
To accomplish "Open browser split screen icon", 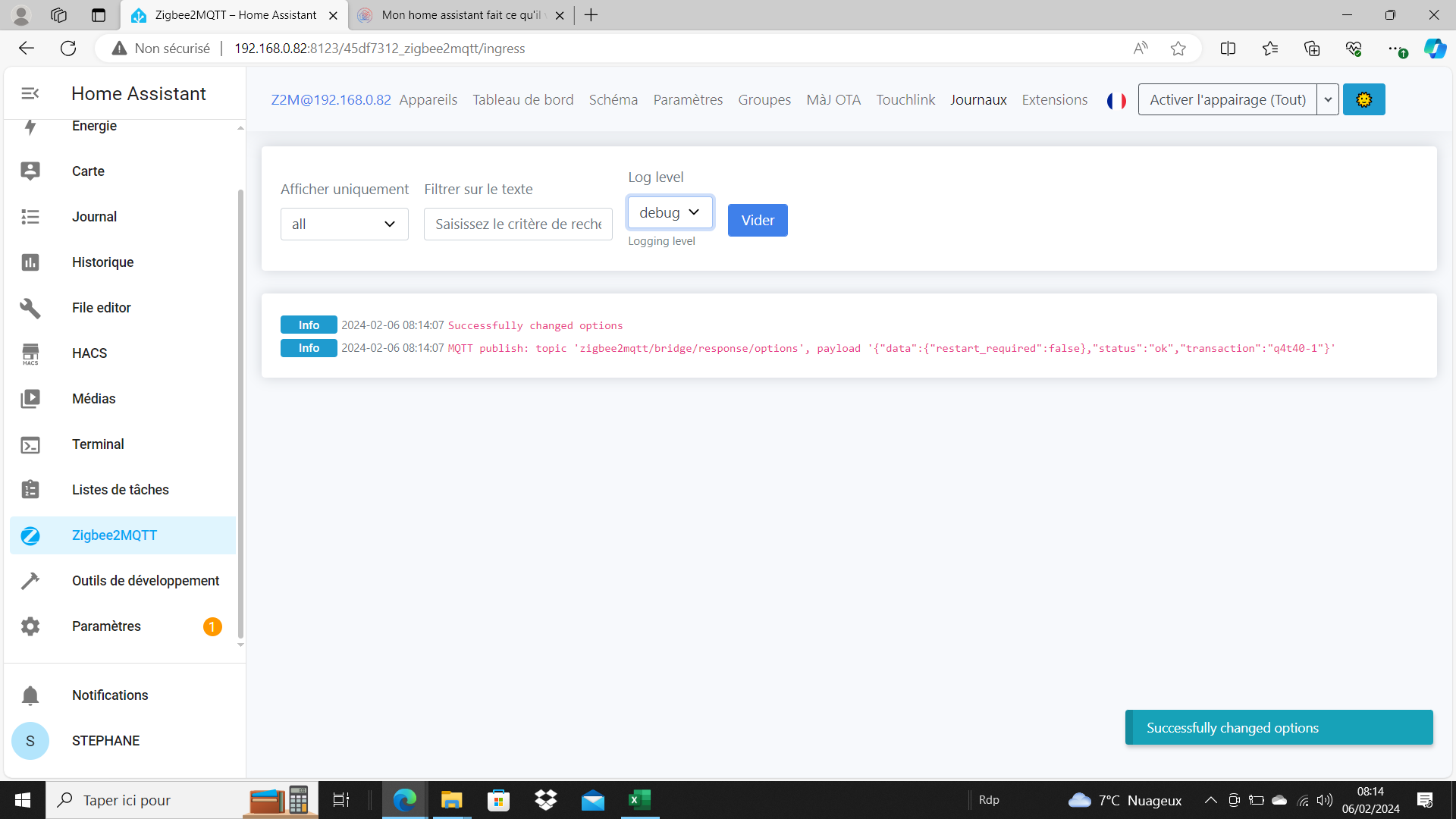I will pos(1228,49).
